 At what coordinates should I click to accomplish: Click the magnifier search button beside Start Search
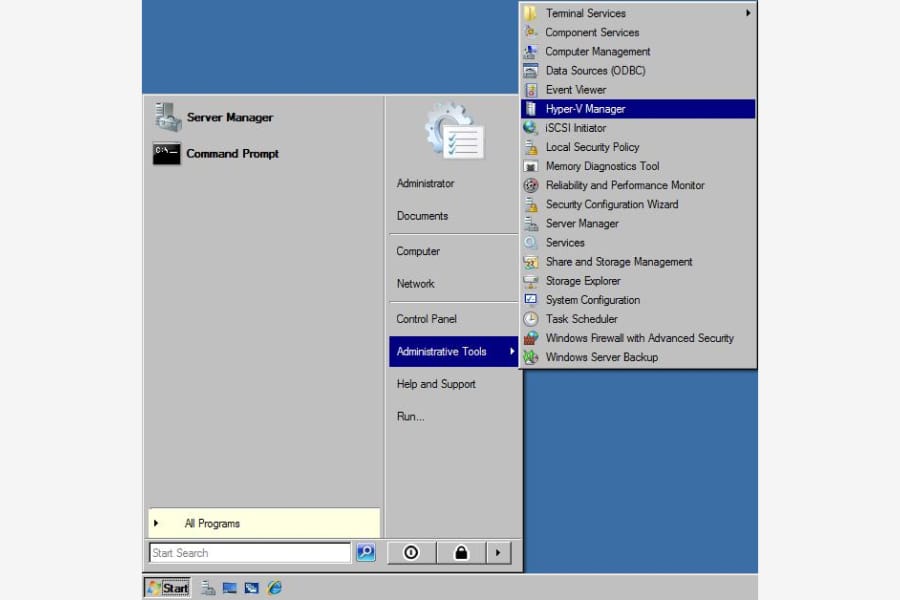point(366,553)
